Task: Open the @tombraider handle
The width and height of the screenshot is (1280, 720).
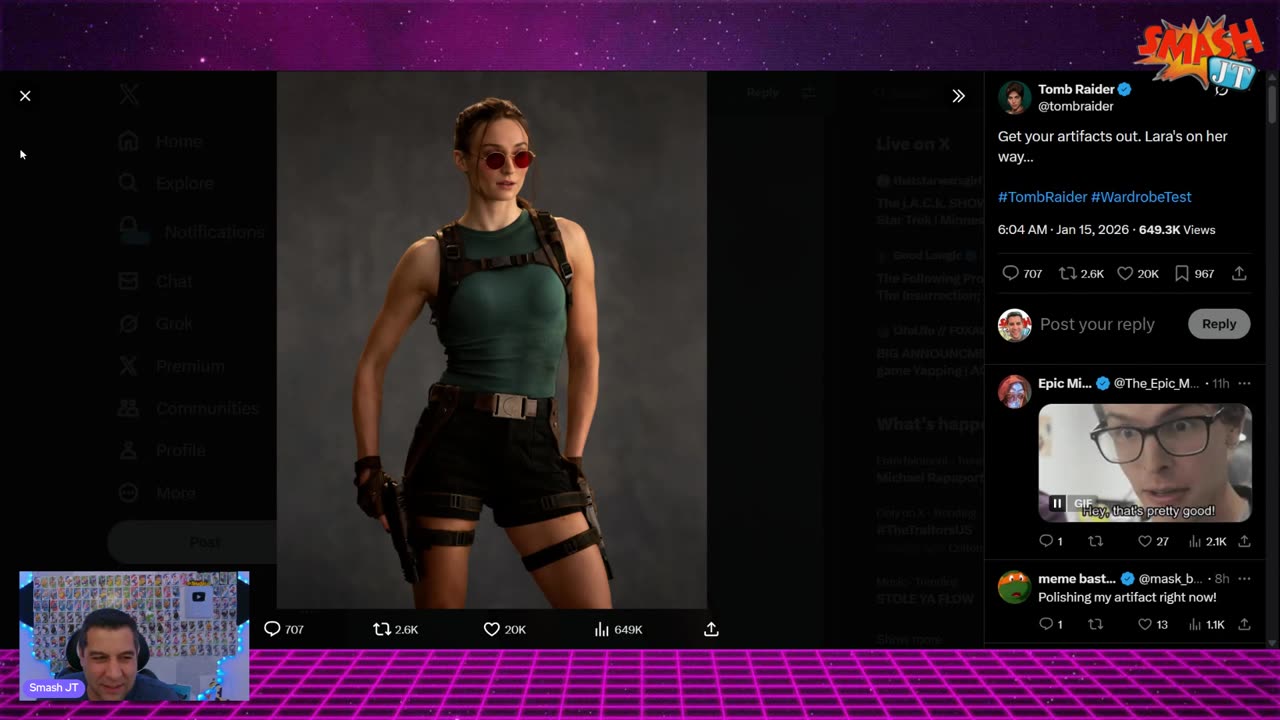Action: tap(1076, 106)
